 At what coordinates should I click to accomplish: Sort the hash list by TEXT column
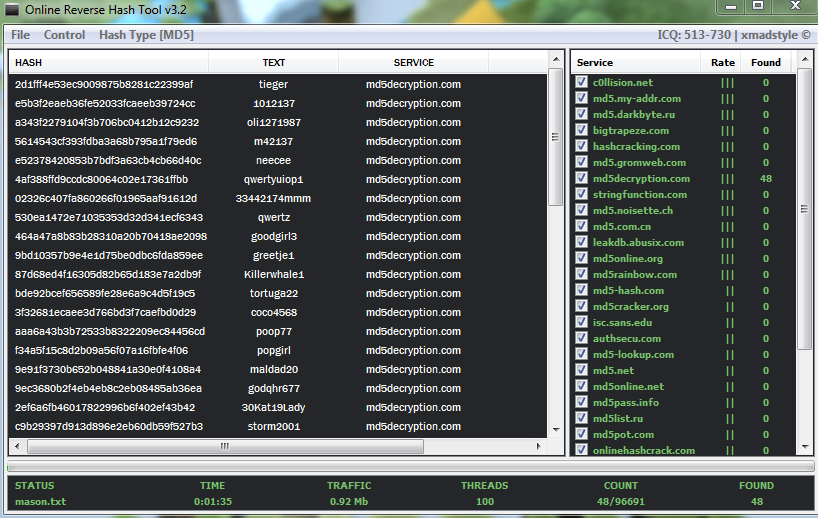tap(273, 62)
